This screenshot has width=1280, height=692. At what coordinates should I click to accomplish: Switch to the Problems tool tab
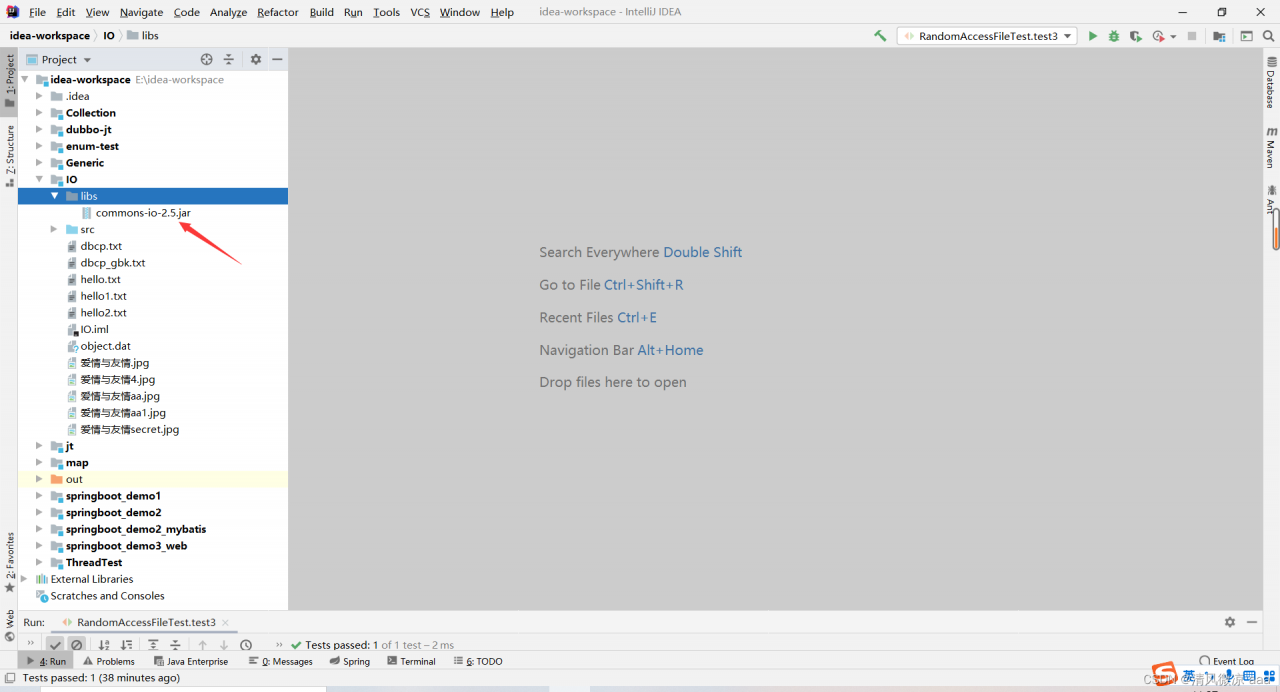click(x=109, y=661)
